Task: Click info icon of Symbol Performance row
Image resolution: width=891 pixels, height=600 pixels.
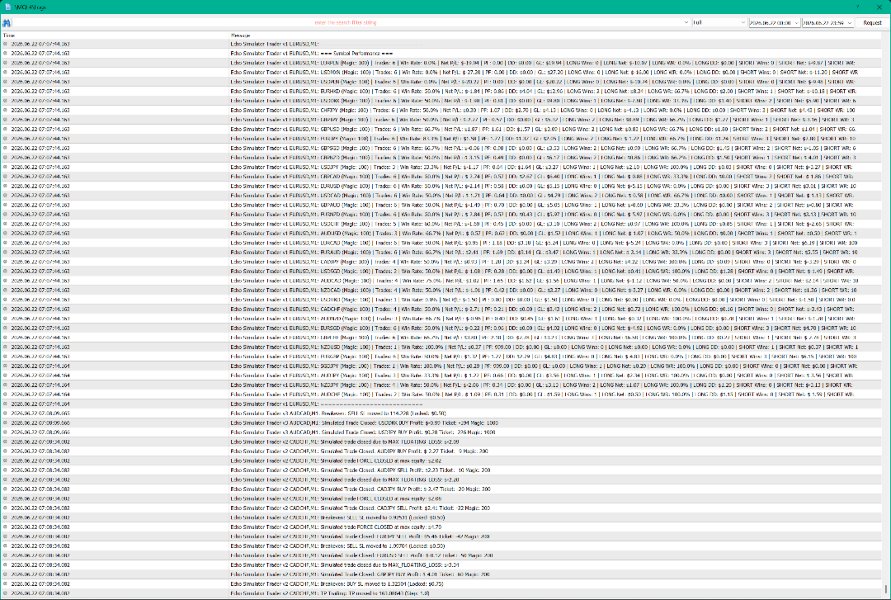Action: [6, 53]
